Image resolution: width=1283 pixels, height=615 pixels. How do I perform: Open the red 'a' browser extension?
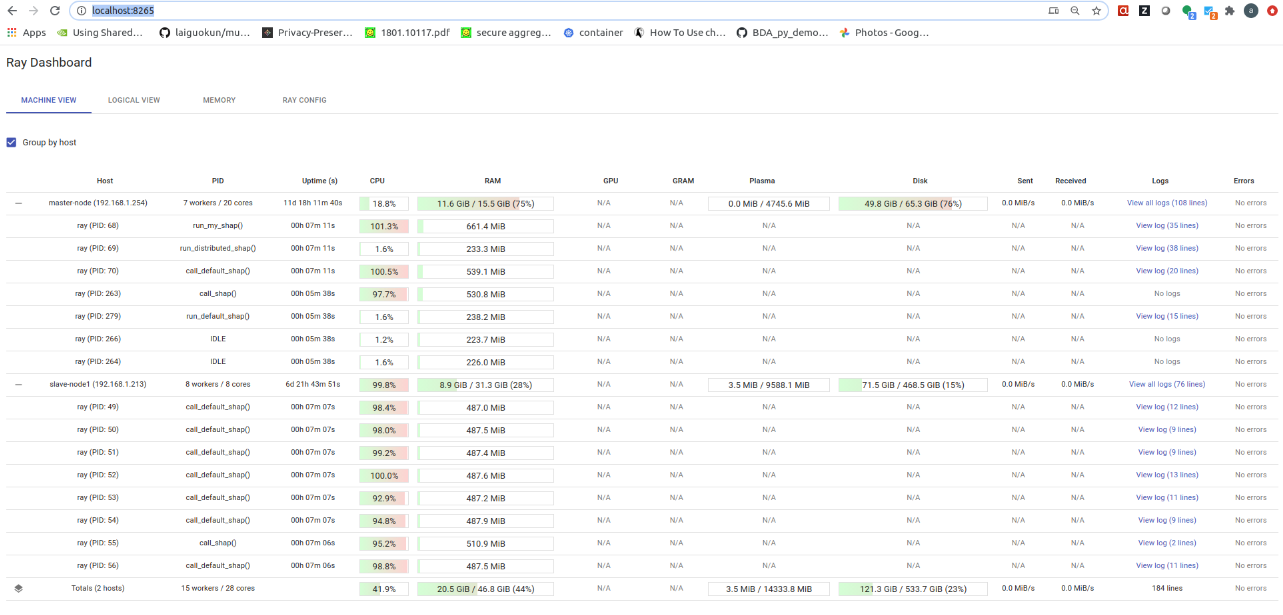pos(1123,11)
